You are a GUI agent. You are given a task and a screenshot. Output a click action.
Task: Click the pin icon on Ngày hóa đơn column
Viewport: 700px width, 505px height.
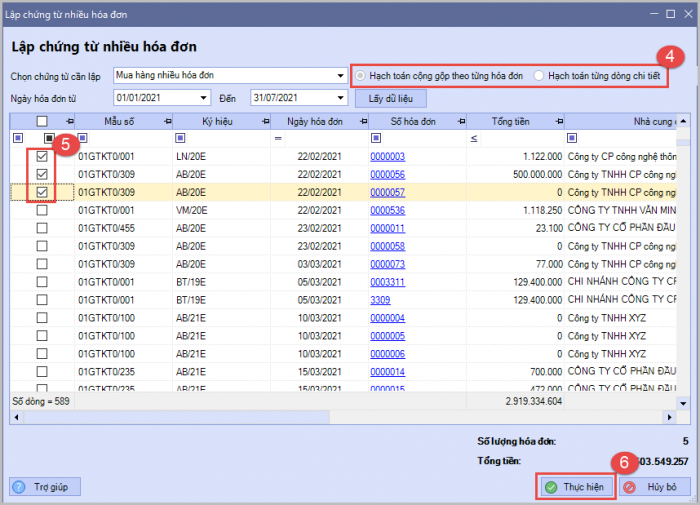pyautogui.click(x=362, y=121)
